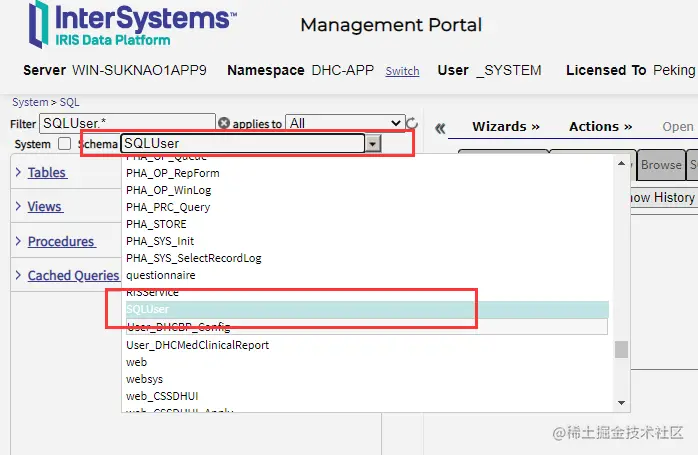The height and width of the screenshot is (455, 698).
Task: Click the Show History tab
Action: pos(662,197)
